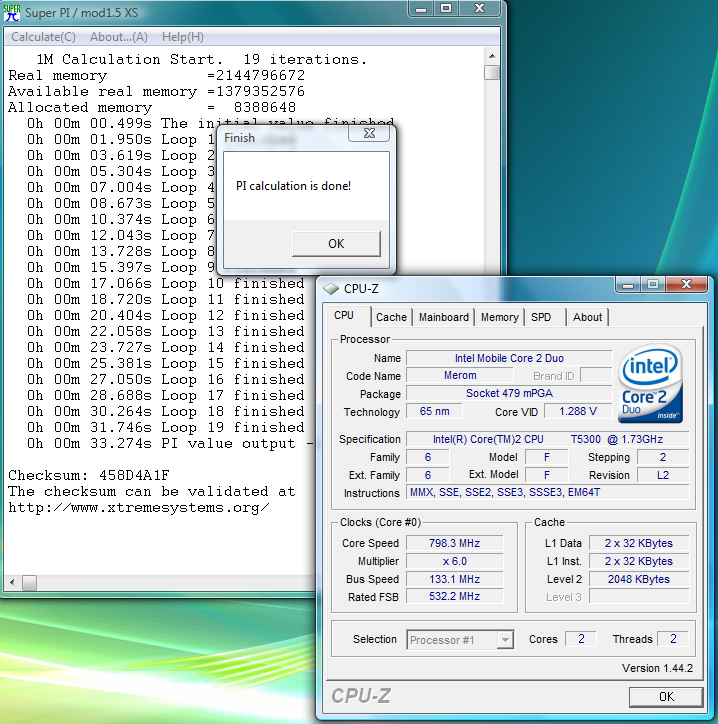718x724 pixels.
Task: Click the Name field 'Intel Mobile Core 2 Duo'
Action: 509,358
